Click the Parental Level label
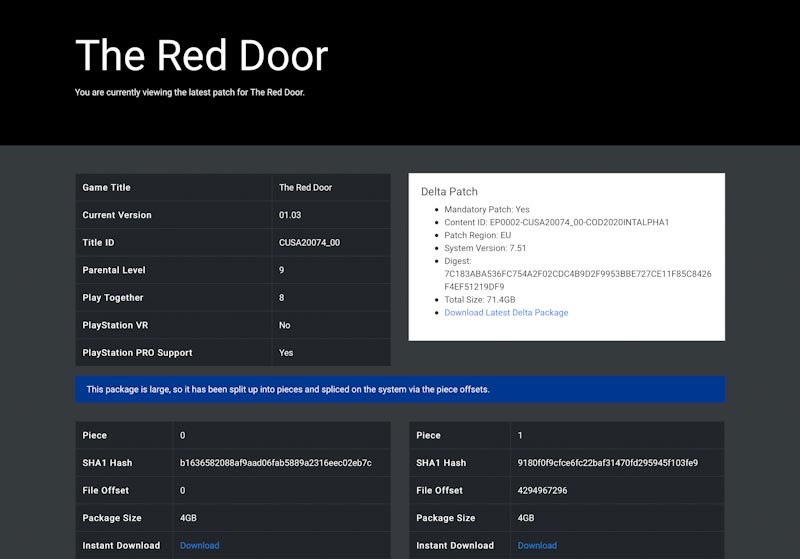800x559 pixels. [x=114, y=270]
